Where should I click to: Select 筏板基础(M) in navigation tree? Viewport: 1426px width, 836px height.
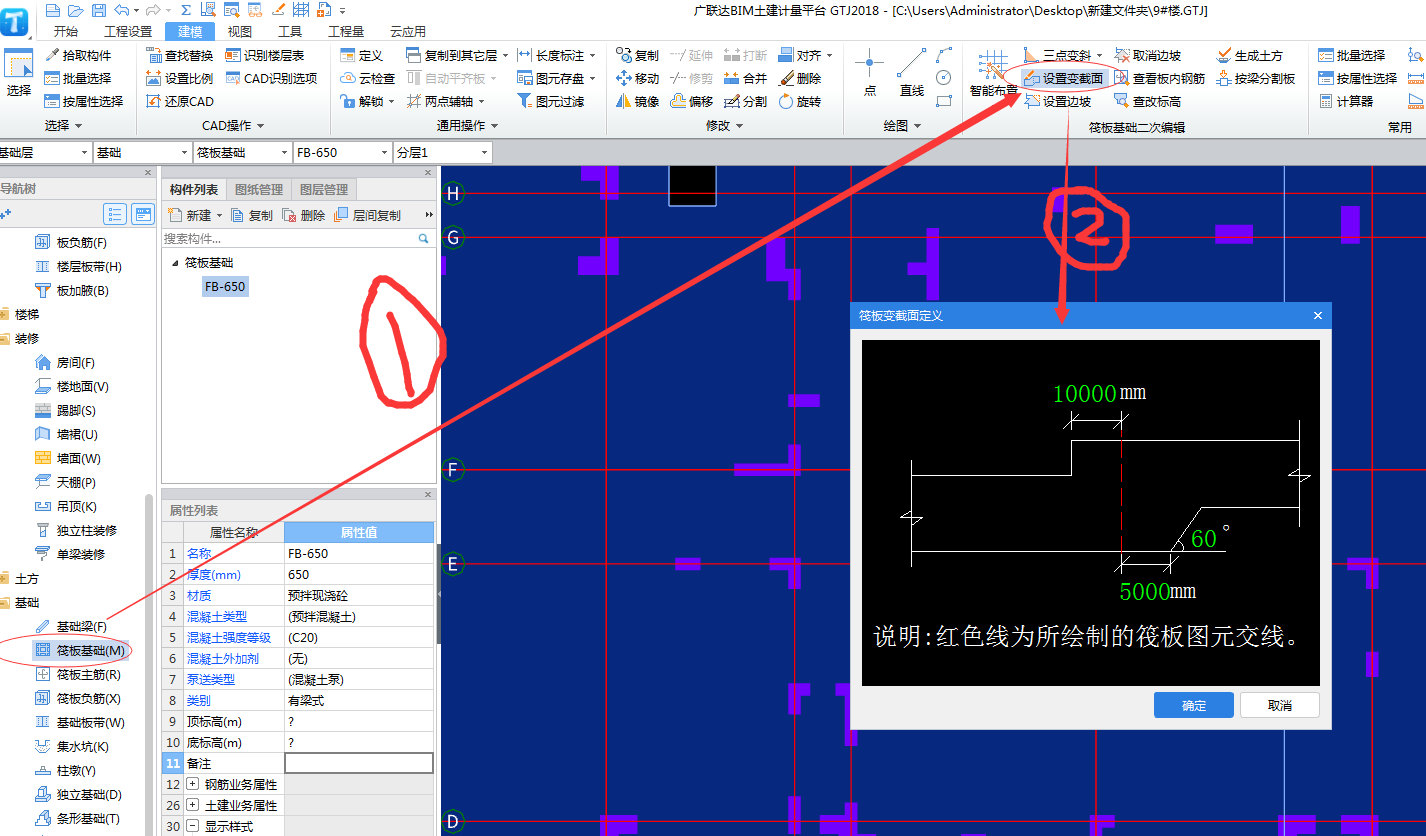80,651
